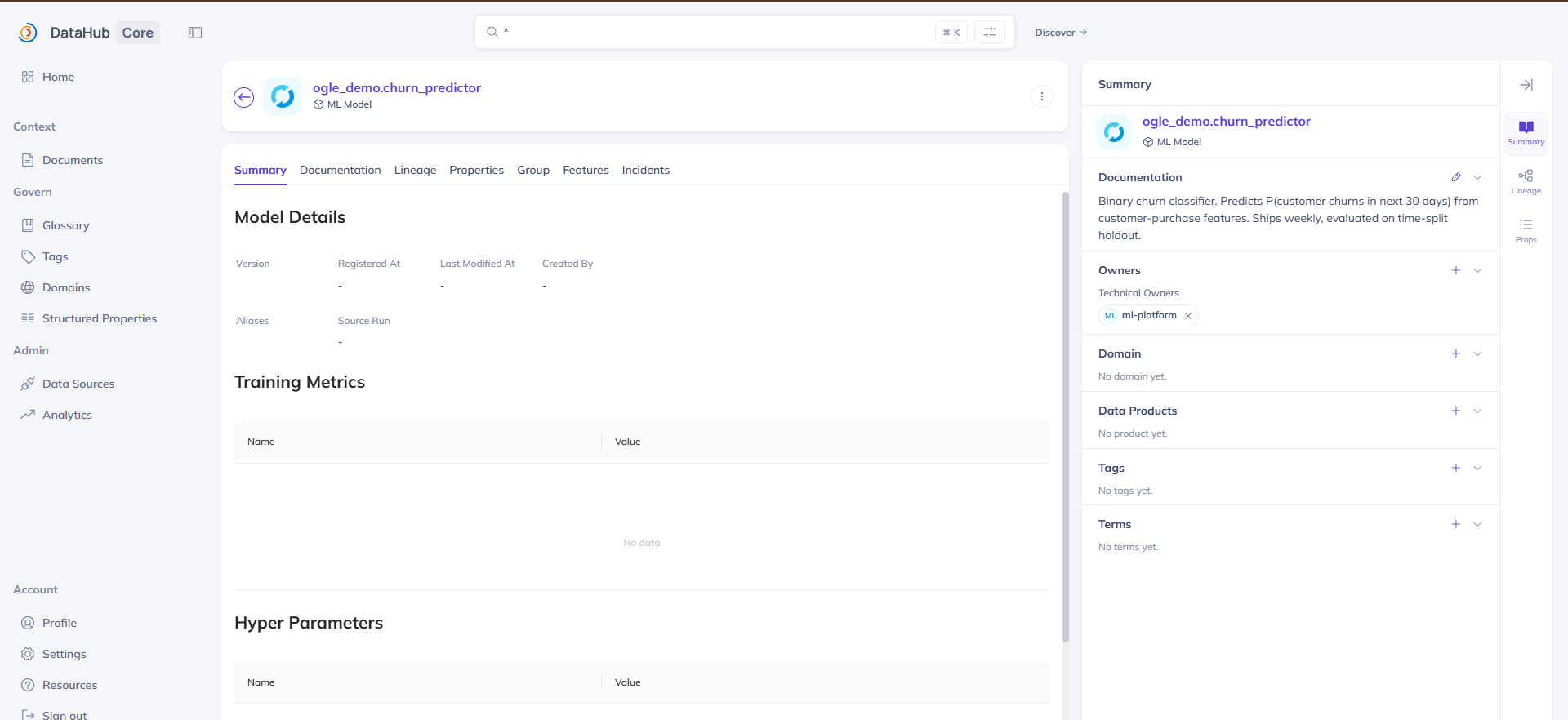Image resolution: width=1568 pixels, height=720 pixels.
Task: Add an owner with the plus icon
Action: (1455, 270)
